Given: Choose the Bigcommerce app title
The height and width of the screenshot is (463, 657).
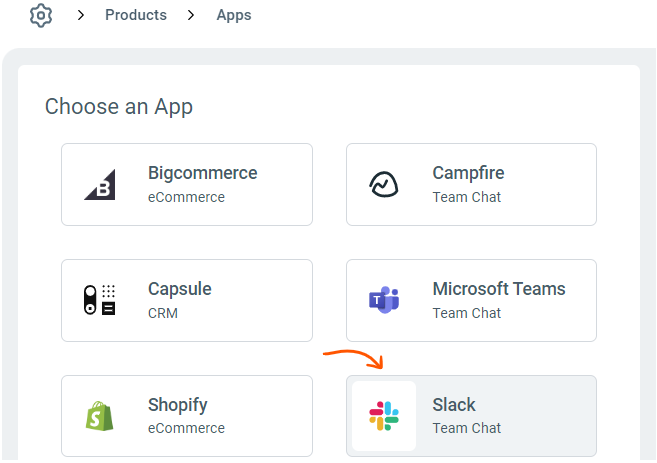Looking at the screenshot, I should click(202, 173).
